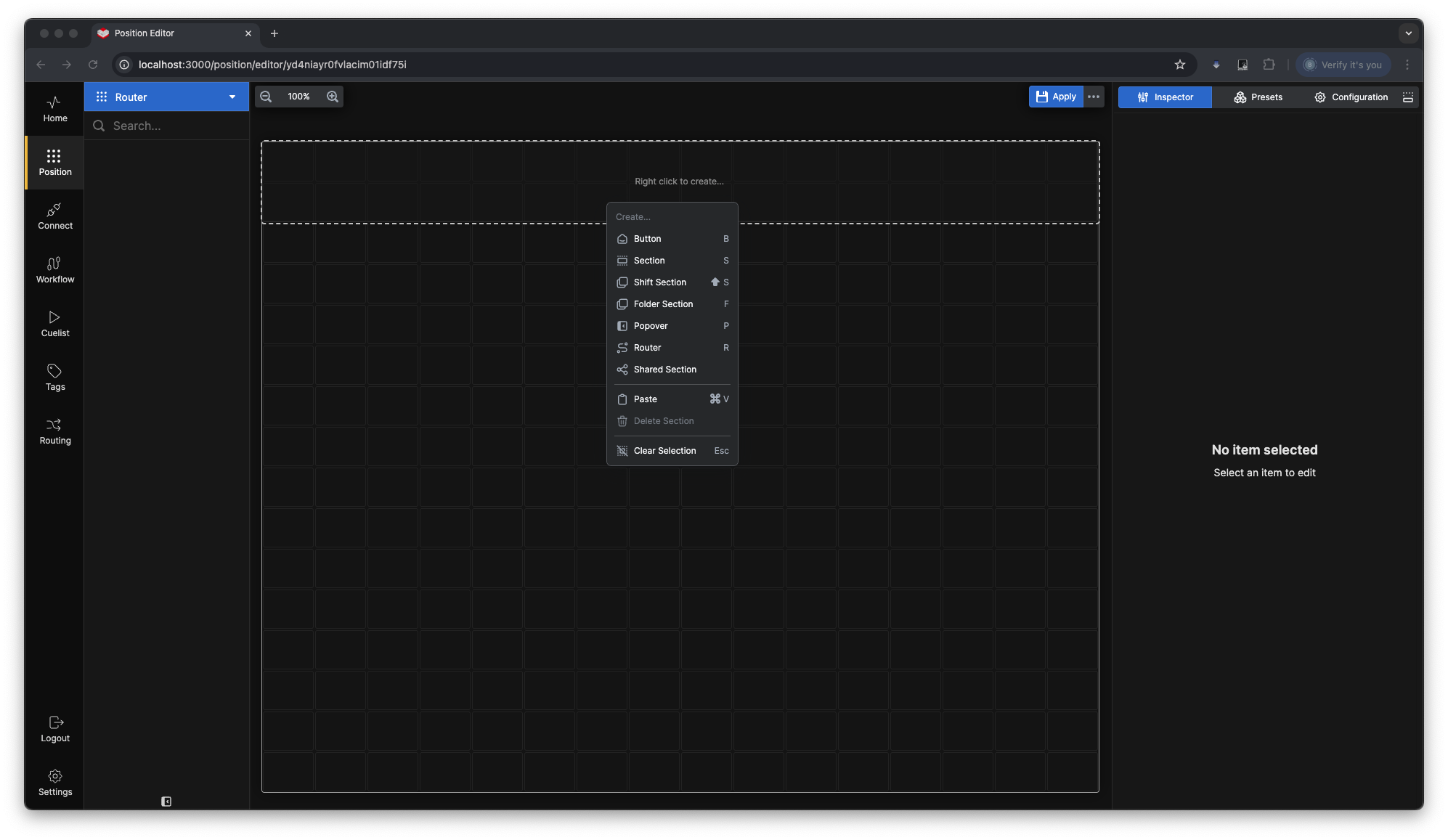
Task: Go to Workflow in sidebar
Action: [54, 270]
